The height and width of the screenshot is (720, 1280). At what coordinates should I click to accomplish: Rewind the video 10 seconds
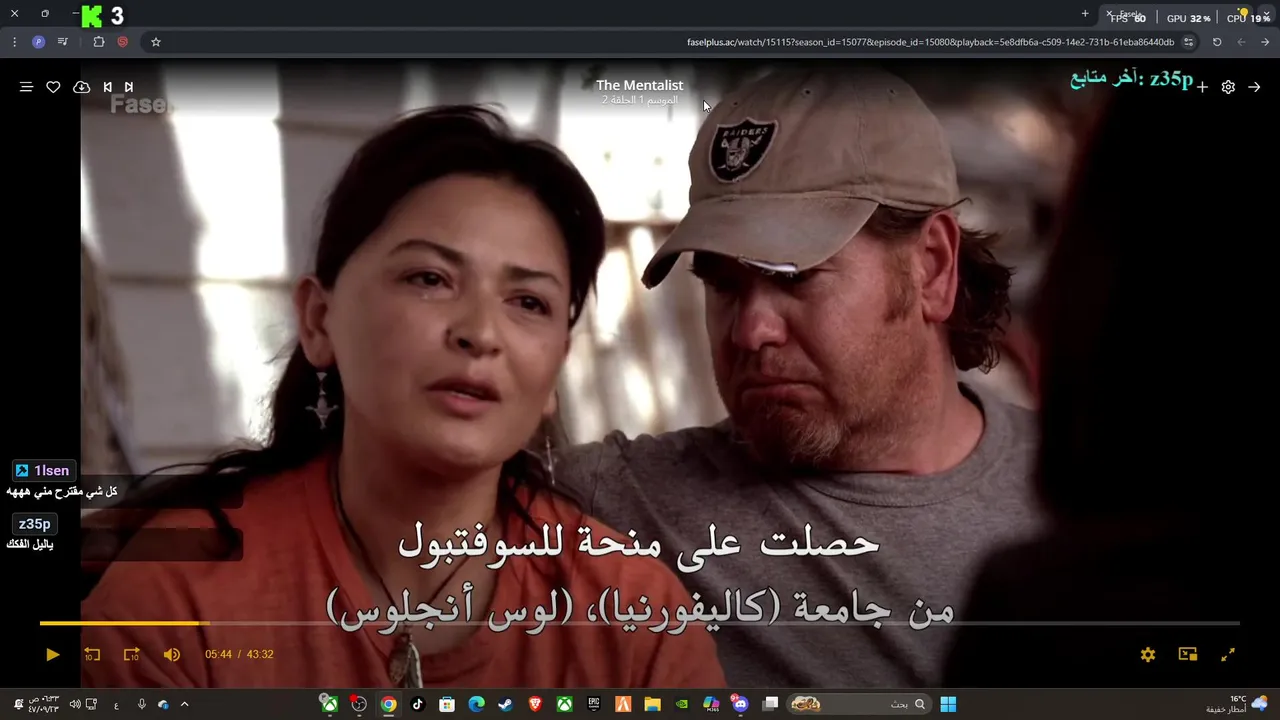[92, 654]
